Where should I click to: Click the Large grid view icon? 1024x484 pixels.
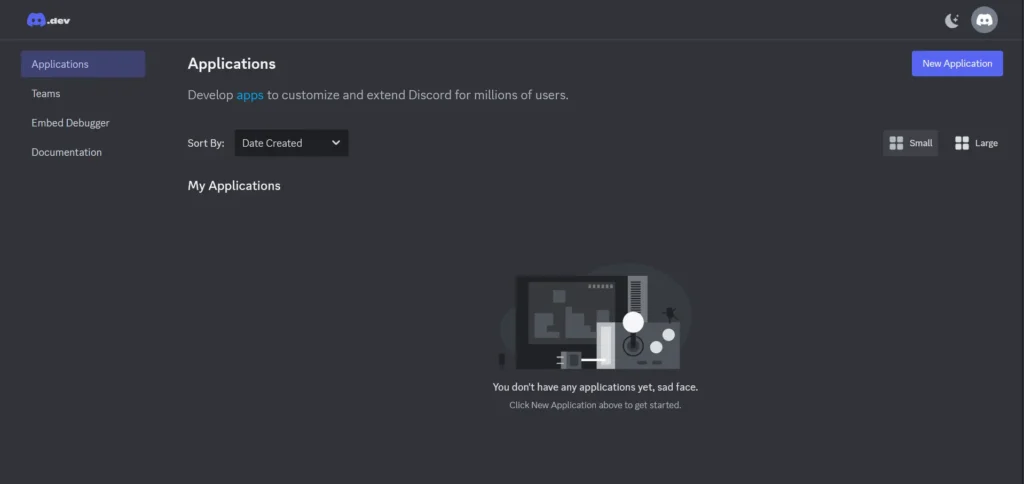(962, 143)
